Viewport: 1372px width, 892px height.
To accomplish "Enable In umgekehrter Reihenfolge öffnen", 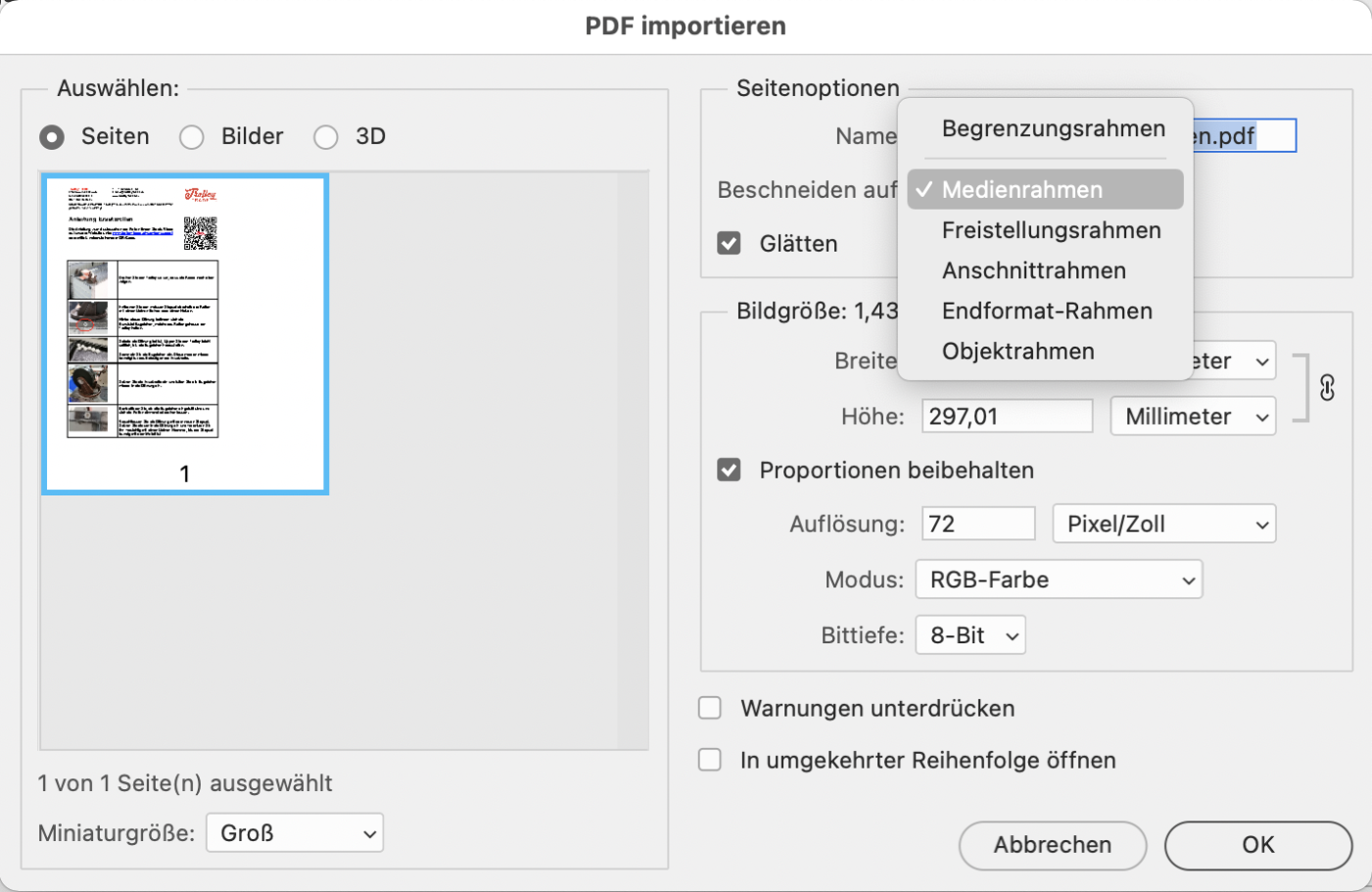I will (710, 760).
